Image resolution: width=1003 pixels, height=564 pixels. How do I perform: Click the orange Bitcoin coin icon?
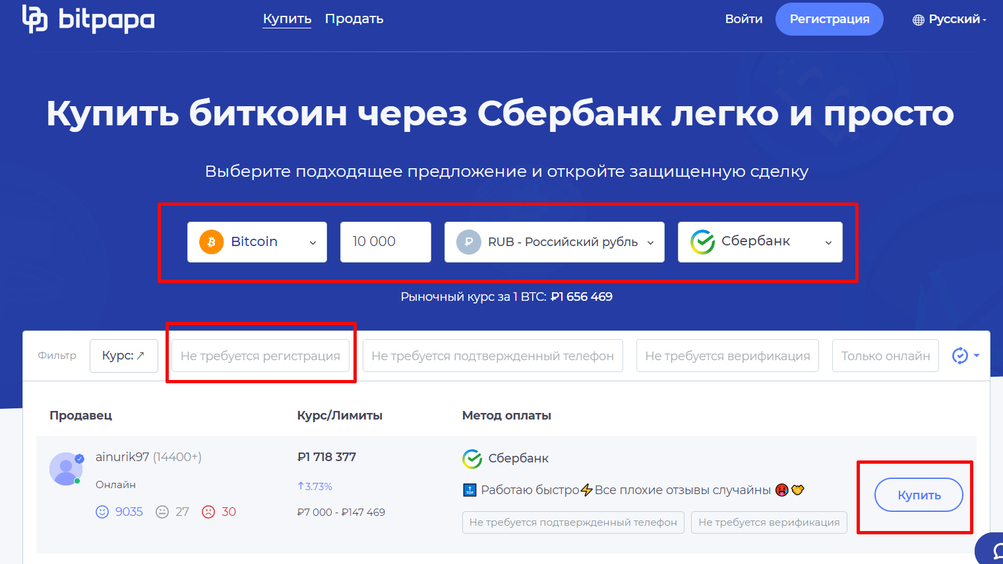click(x=211, y=242)
